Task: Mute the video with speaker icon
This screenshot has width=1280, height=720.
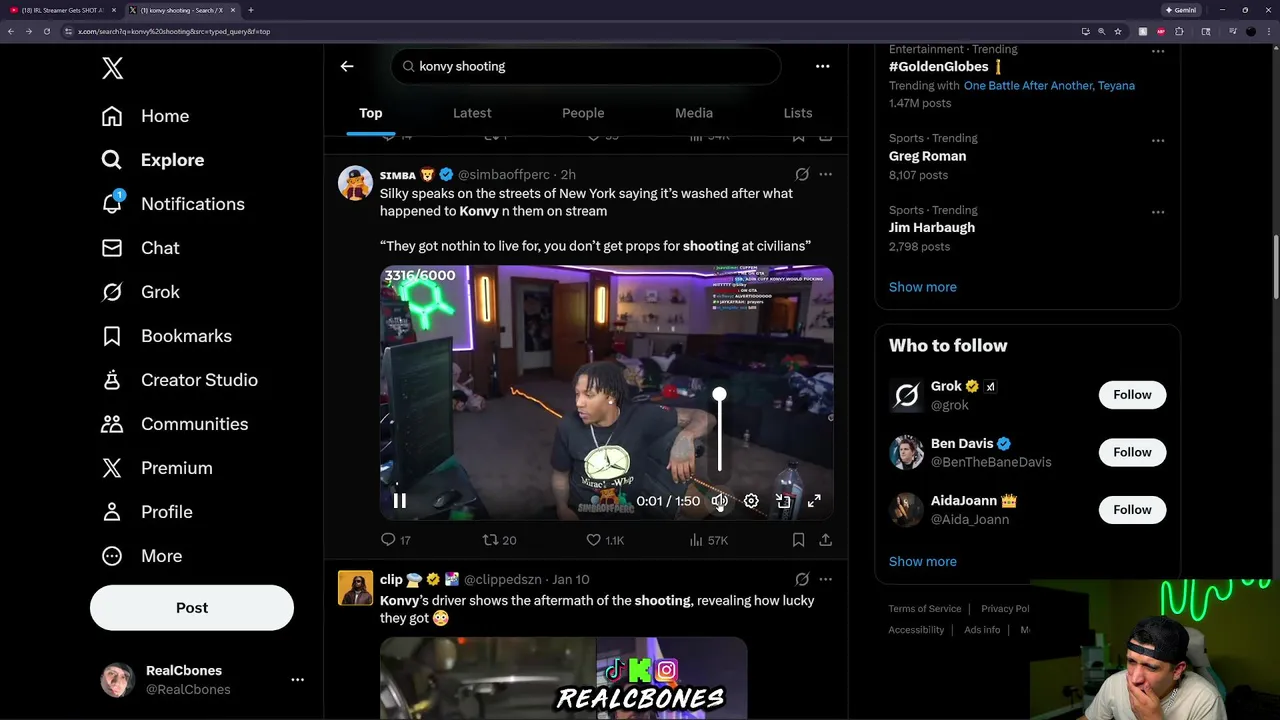Action: 719,501
